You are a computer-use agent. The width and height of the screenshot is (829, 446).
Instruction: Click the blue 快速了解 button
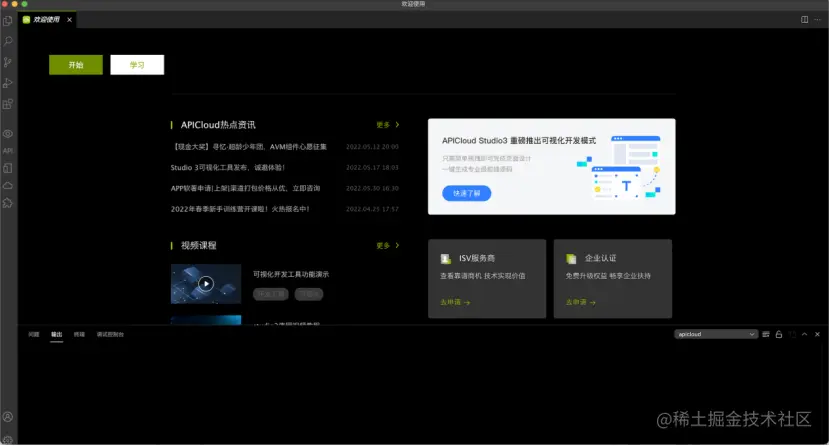(x=466, y=193)
